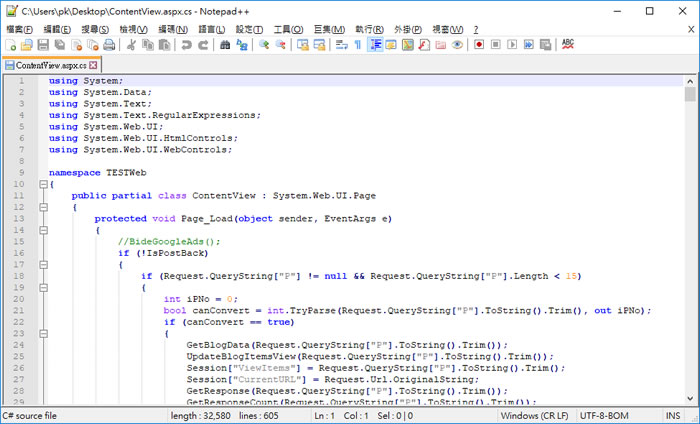Viewport: 700px width, 424px height.
Task: Collapse the Page_Load method fold marker
Action: tap(42, 231)
